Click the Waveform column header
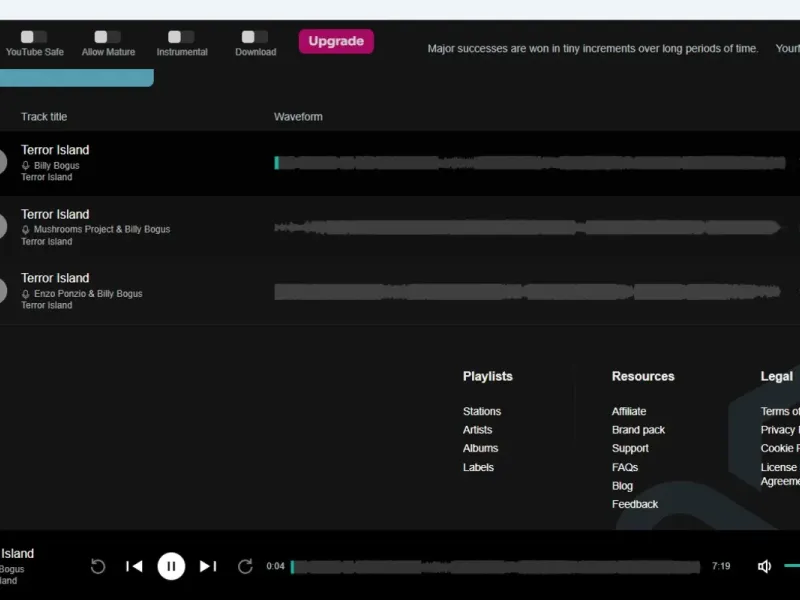800x600 pixels. pos(298,117)
